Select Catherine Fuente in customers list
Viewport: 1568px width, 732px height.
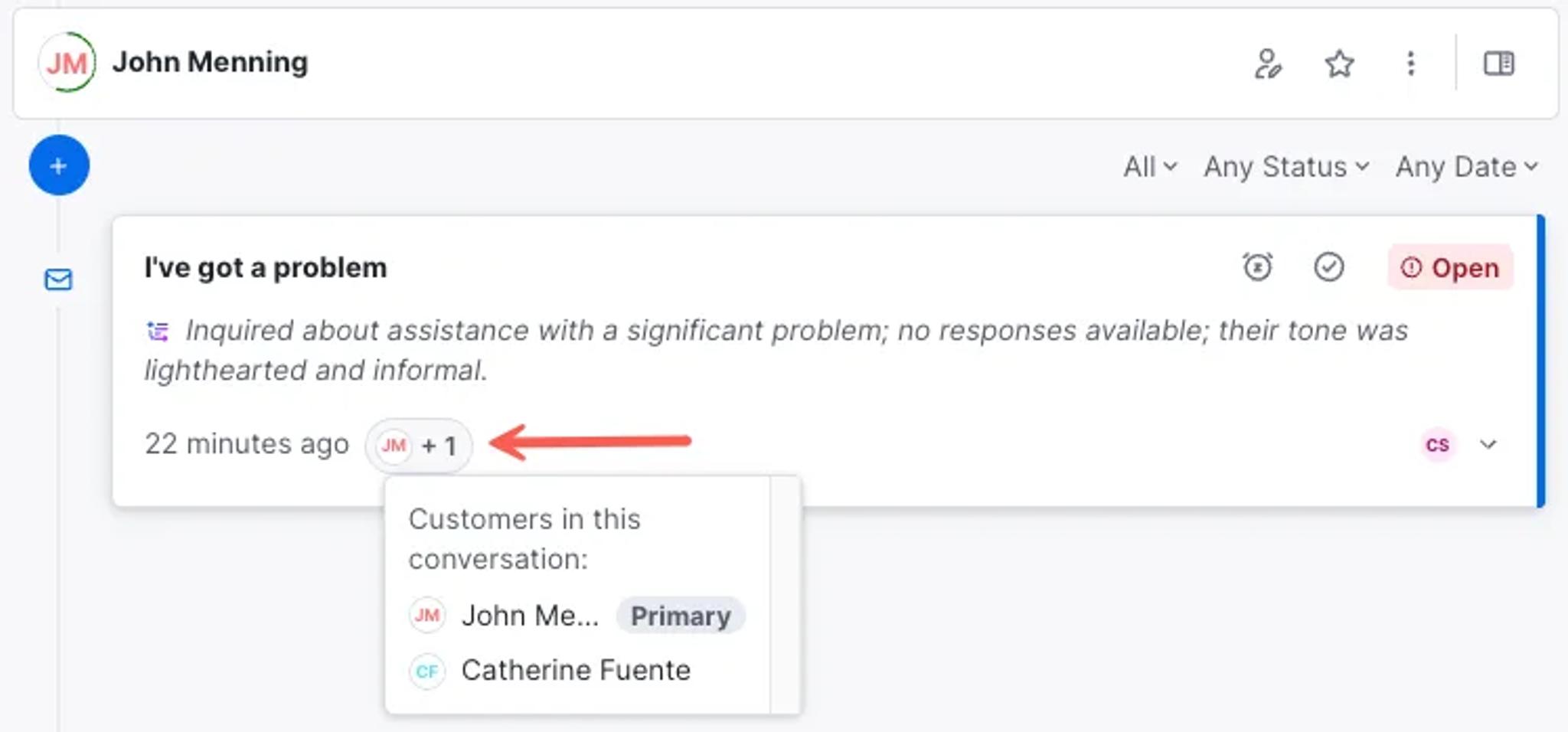point(576,671)
